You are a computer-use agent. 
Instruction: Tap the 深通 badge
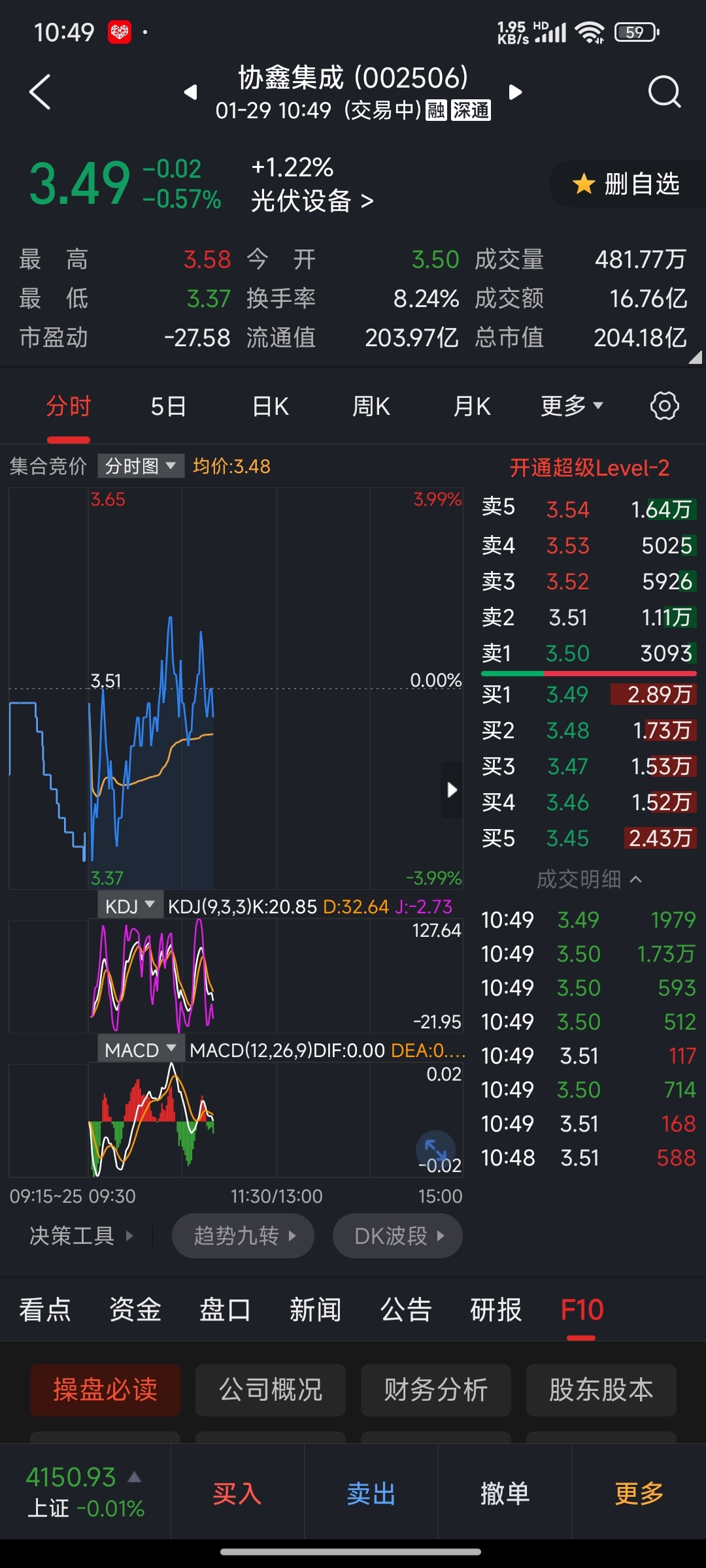pyautogui.click(x=471, y=110)
